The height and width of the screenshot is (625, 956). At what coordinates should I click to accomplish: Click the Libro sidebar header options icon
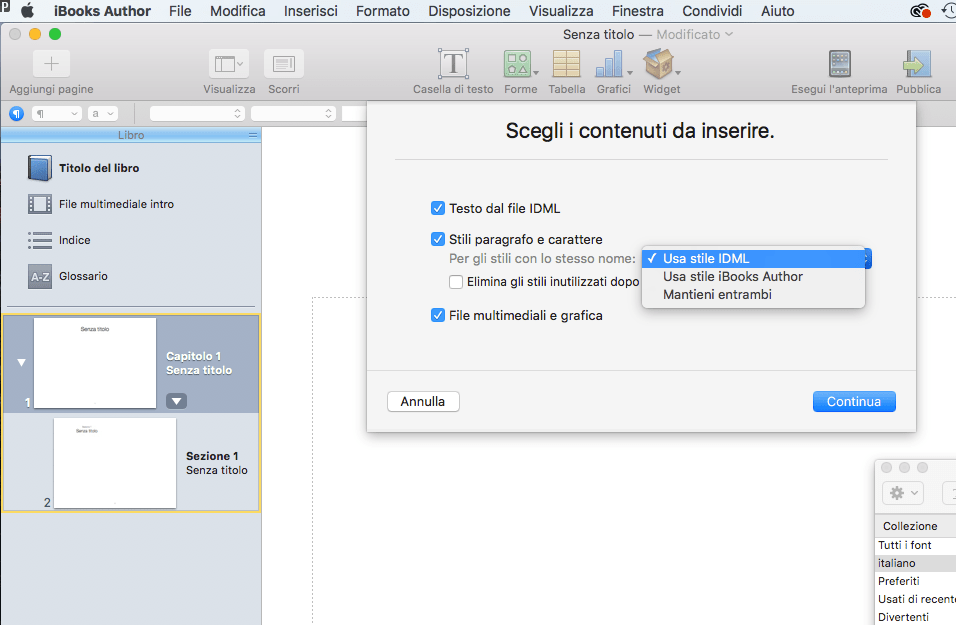[x=253, y=135]
